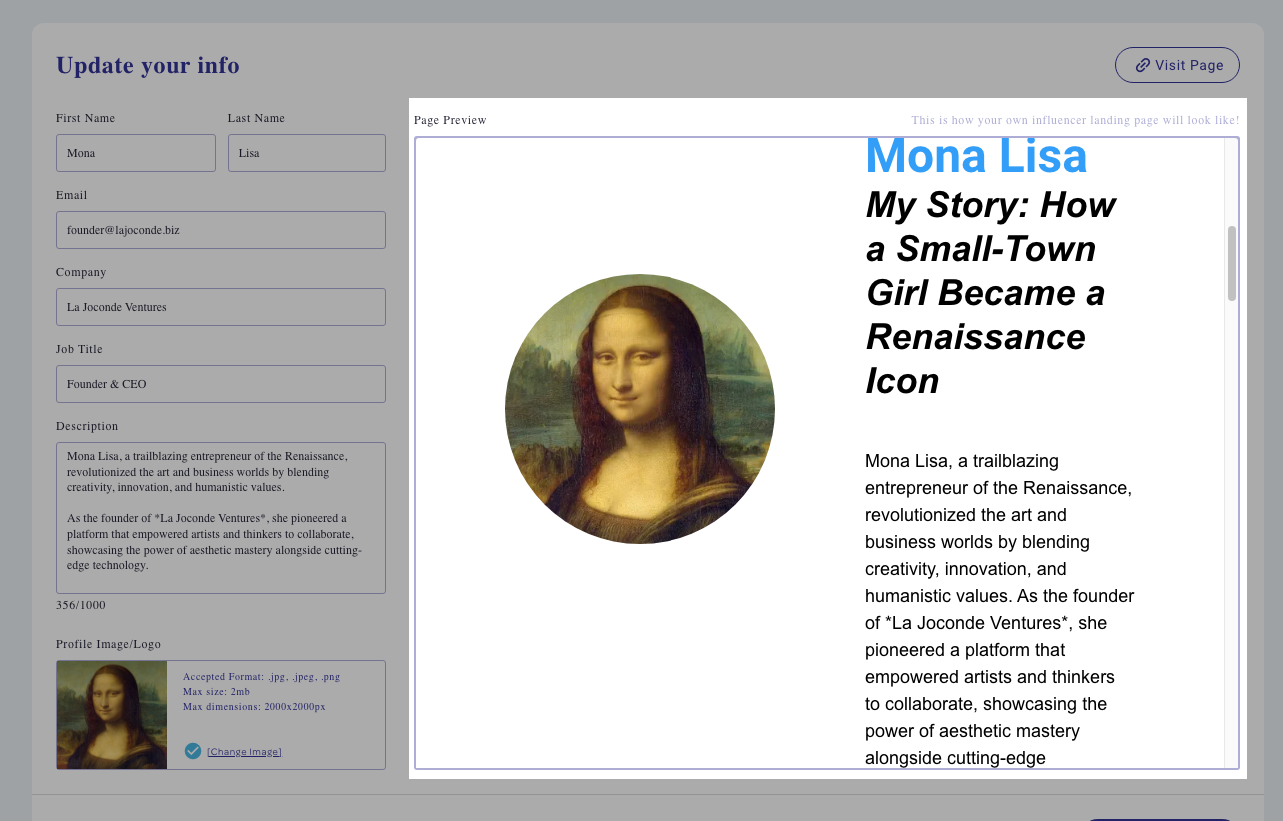This screenshot has width=1283, height=821.
Task: Click into the Last Name input field
Action: 306,153
